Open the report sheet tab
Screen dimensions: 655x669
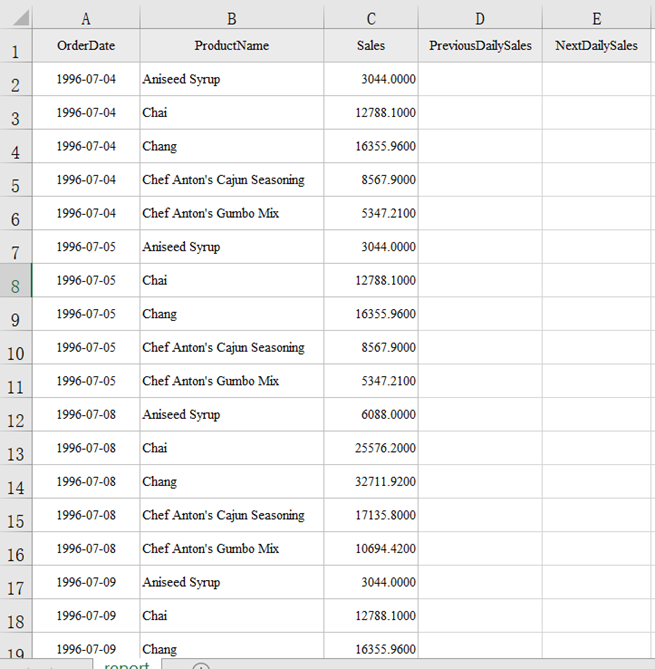coord(127,665)
